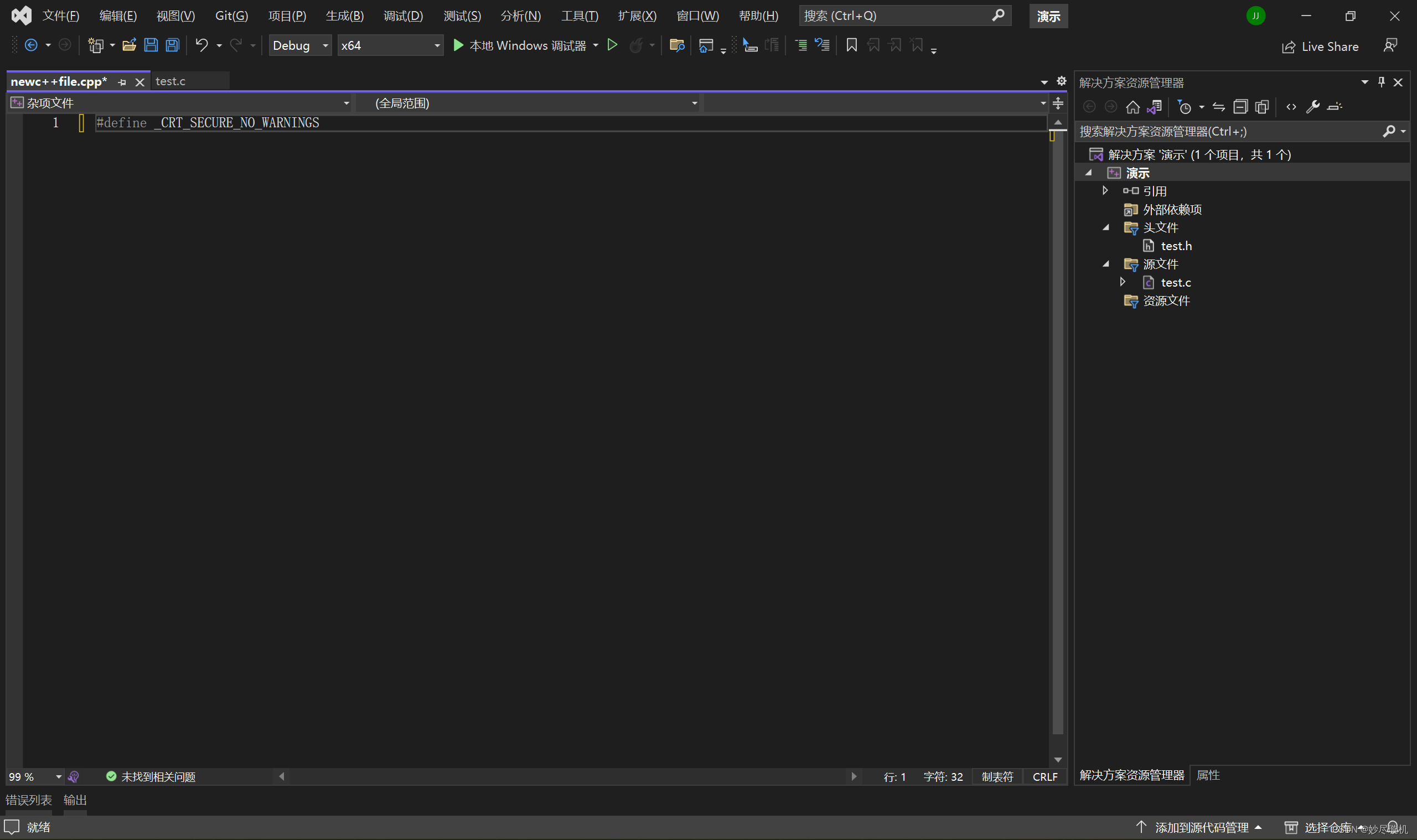
Task: Open the Debug configuration dropdown
Action: (300, 45)
